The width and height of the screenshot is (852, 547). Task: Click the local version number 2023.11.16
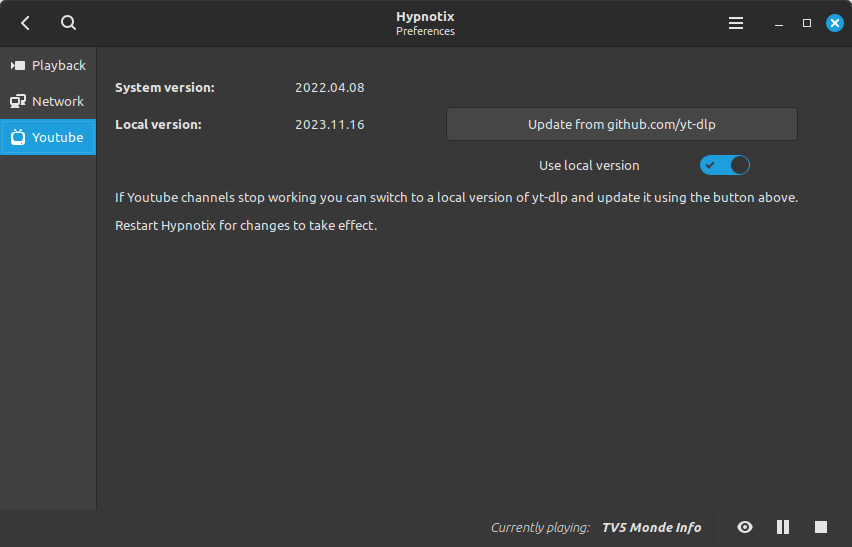[x=330, y=124]
